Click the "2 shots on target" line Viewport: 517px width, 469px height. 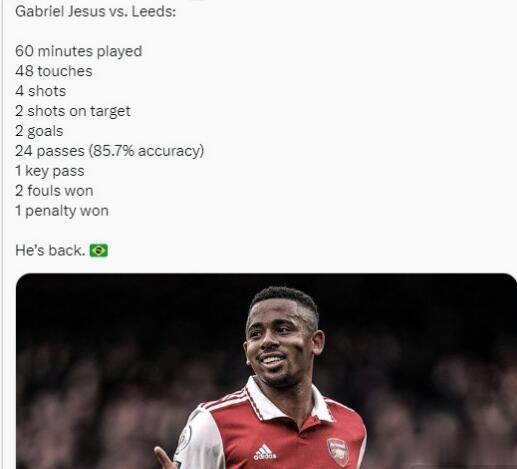(x=73, y=111)
